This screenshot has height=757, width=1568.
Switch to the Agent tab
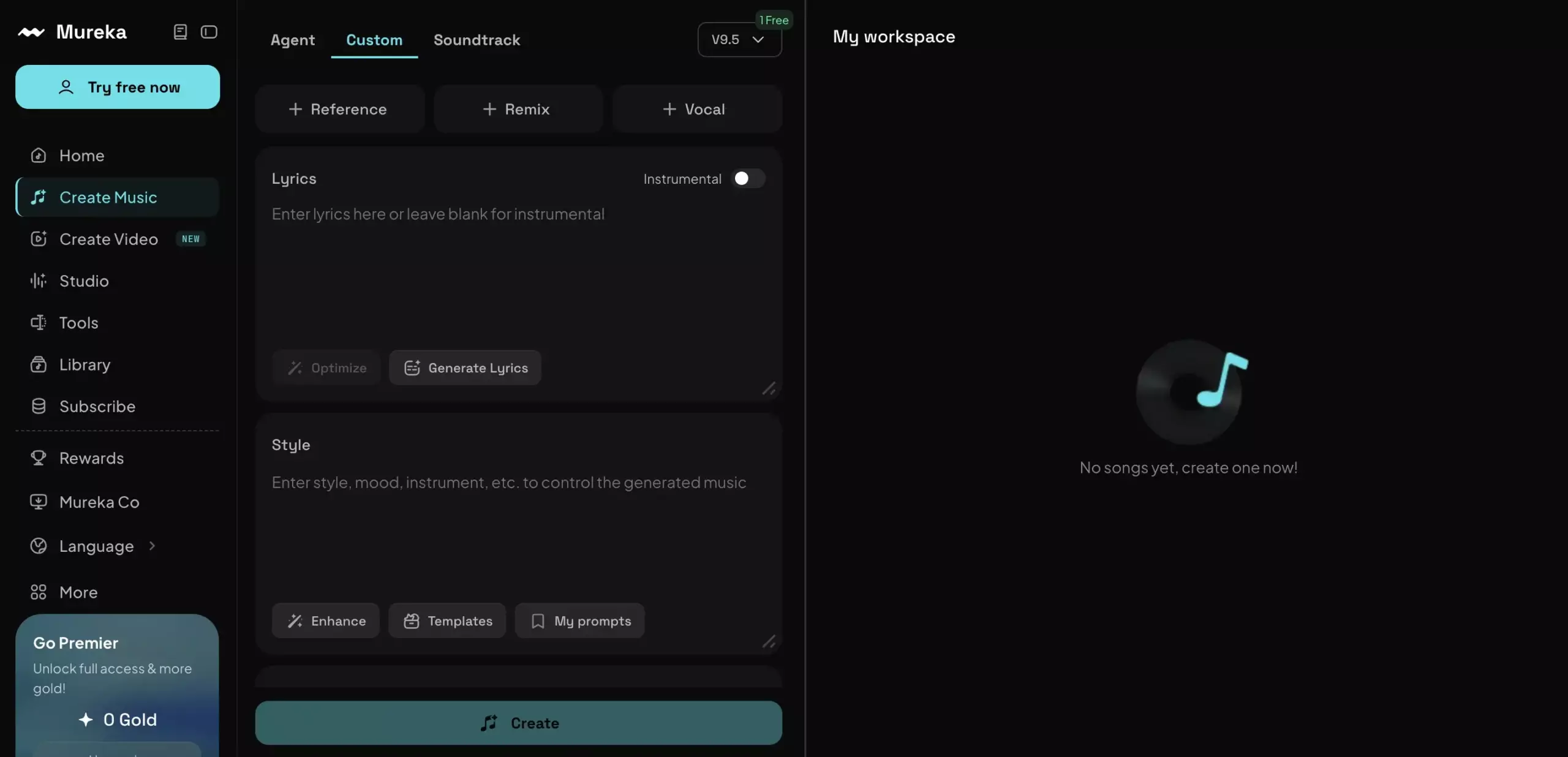(293, 40)
